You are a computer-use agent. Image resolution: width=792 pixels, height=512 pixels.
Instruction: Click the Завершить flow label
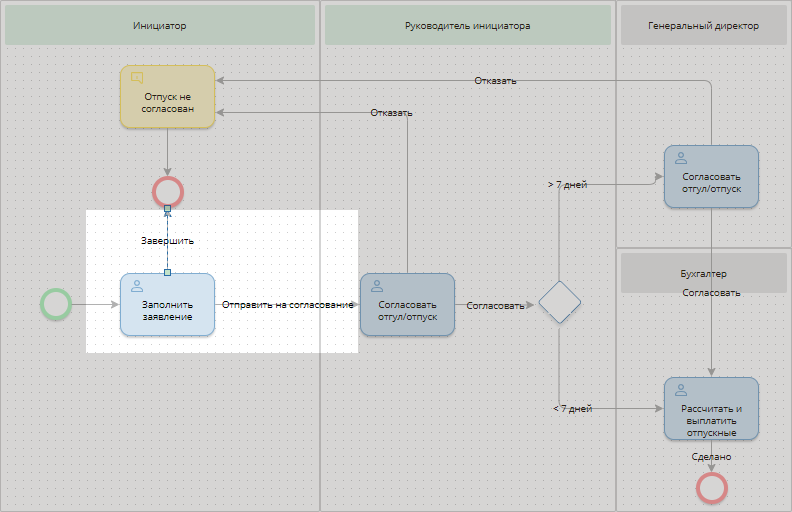pos(167,240)
